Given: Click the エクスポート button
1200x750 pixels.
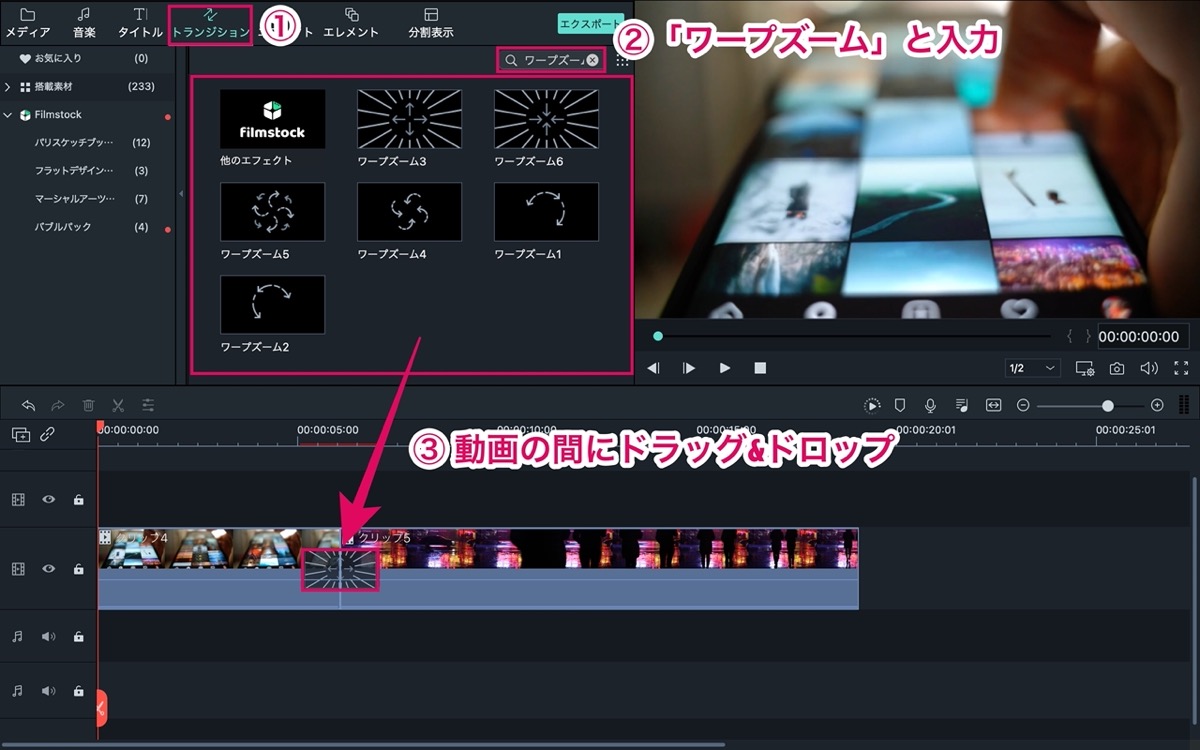Looking at the screenshot, I should (x=591, y=24).
